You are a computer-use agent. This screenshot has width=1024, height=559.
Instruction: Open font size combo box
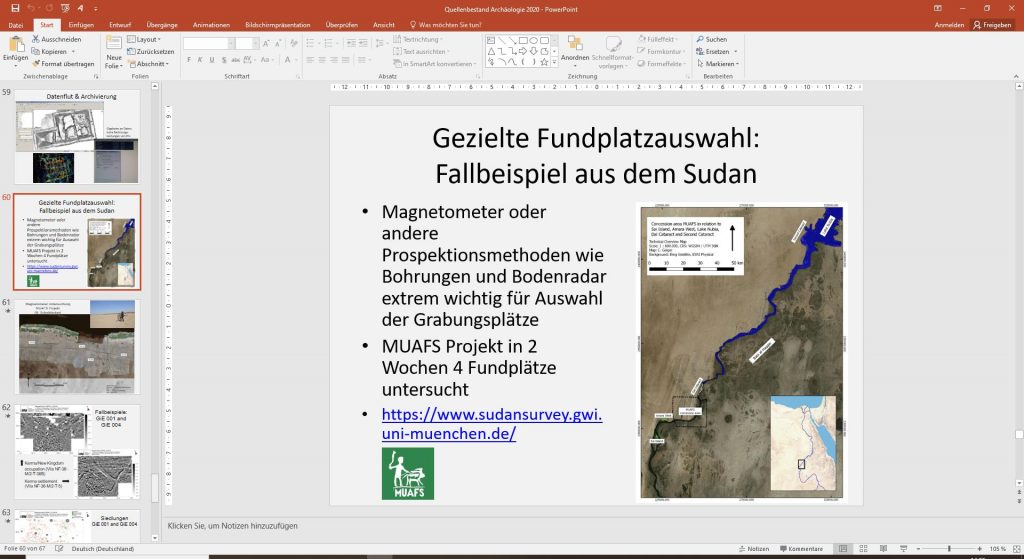(246, 43)
